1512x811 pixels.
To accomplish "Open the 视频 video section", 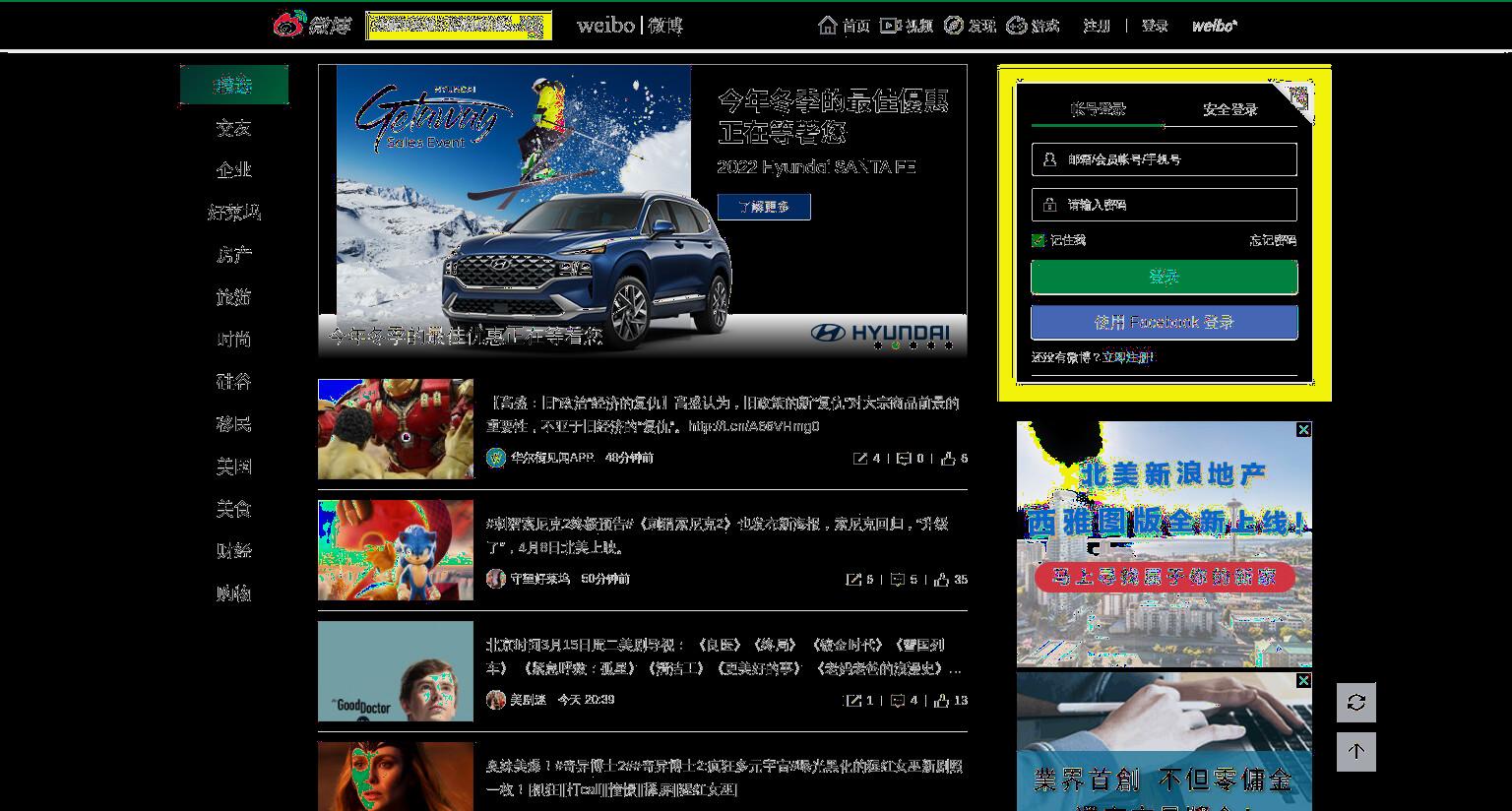I will tap(907, 26).
